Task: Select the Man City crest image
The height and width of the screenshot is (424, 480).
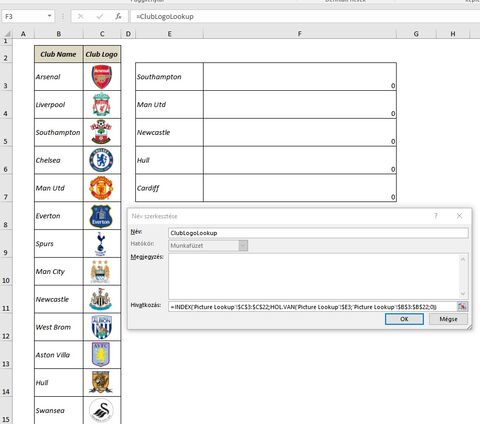Action: coord(101,271)
